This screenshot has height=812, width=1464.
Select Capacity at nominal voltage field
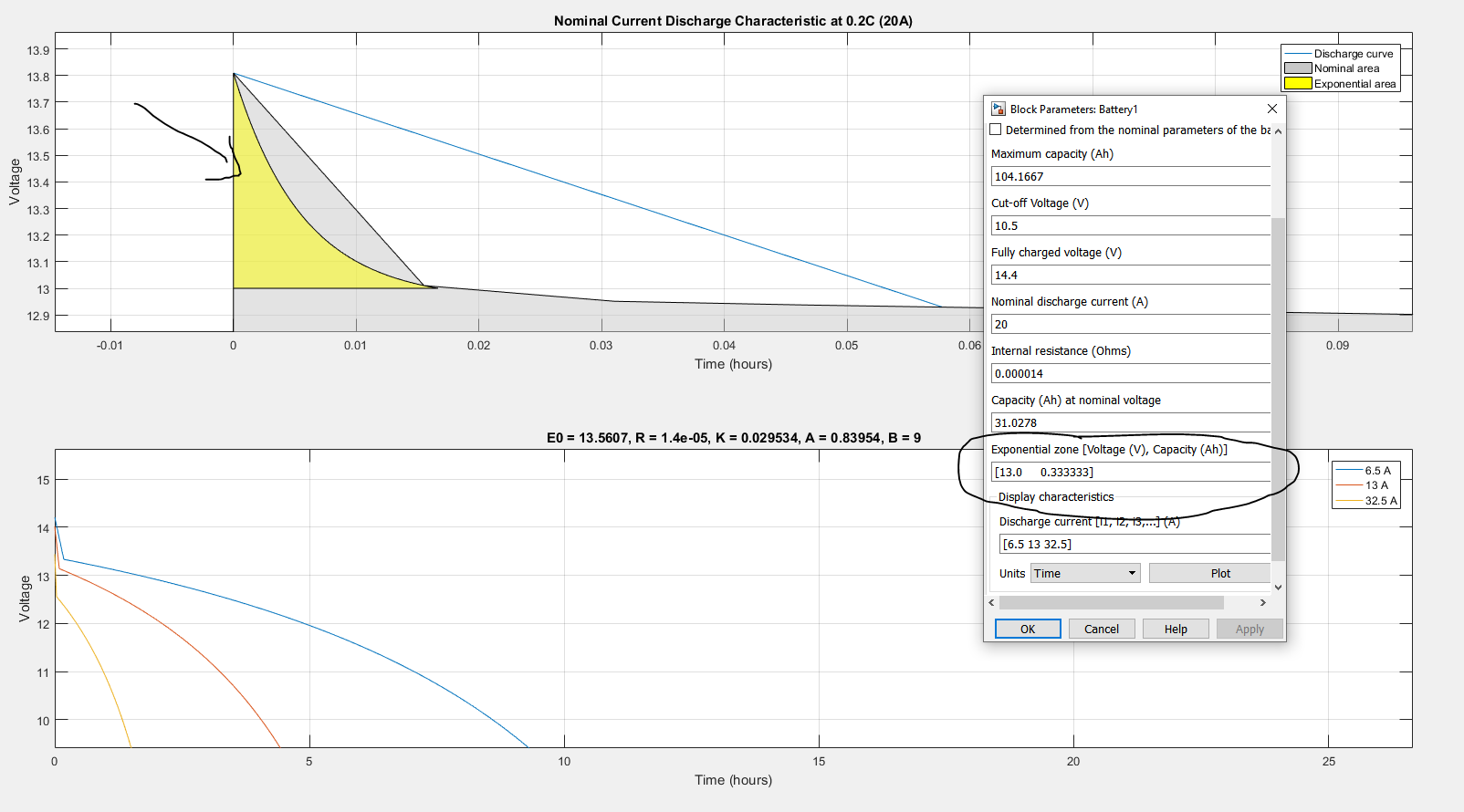[x=1131, y=422]
